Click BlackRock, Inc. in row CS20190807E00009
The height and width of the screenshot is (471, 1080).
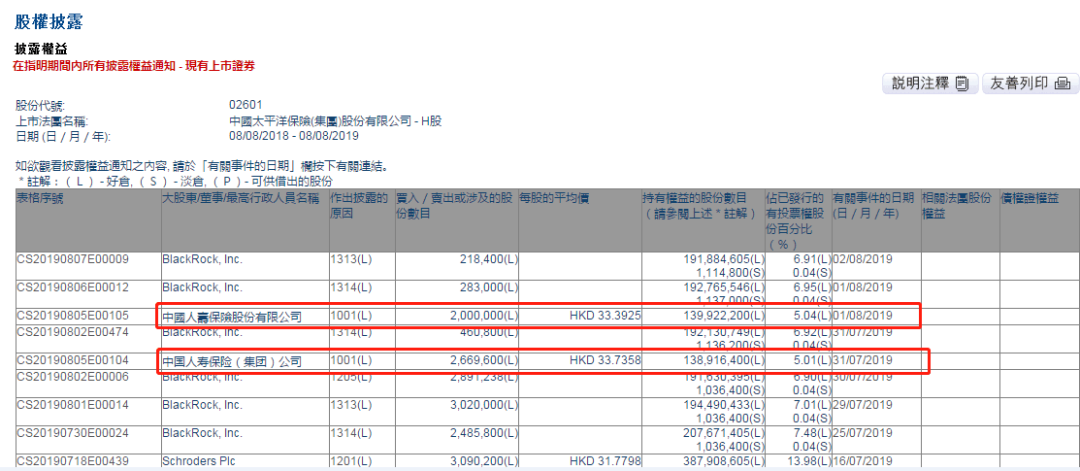point(202,260)
